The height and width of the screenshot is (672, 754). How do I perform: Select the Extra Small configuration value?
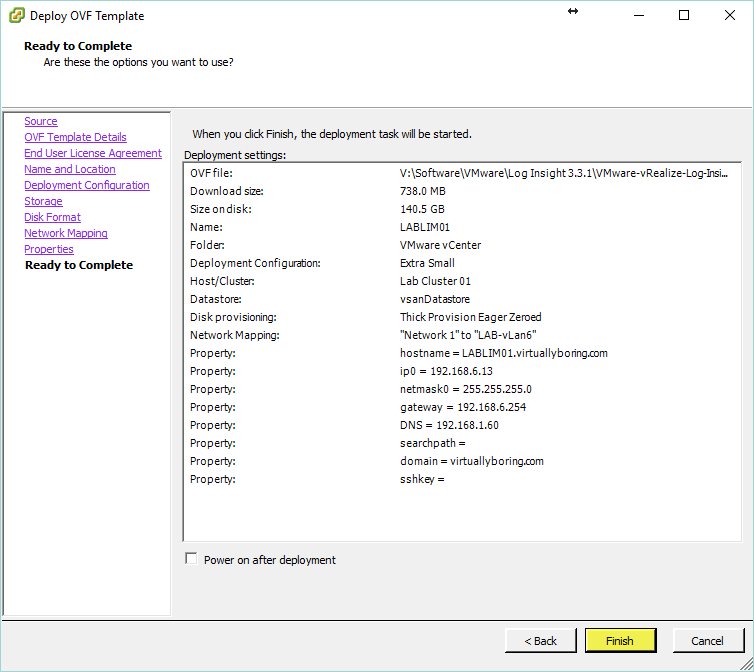click(427, 263)
